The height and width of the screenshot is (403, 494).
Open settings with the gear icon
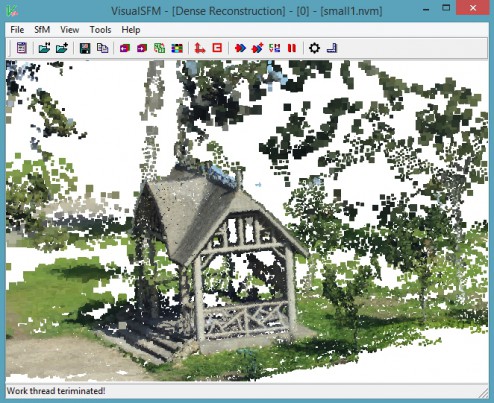[314, 48]
